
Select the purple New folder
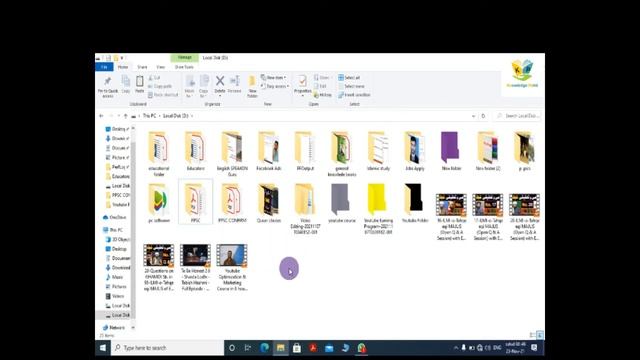[x=451, y=151]
